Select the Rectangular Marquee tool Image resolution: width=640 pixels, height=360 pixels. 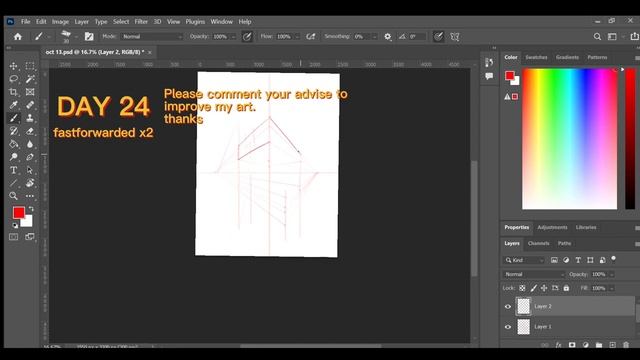tap(30, 66)
